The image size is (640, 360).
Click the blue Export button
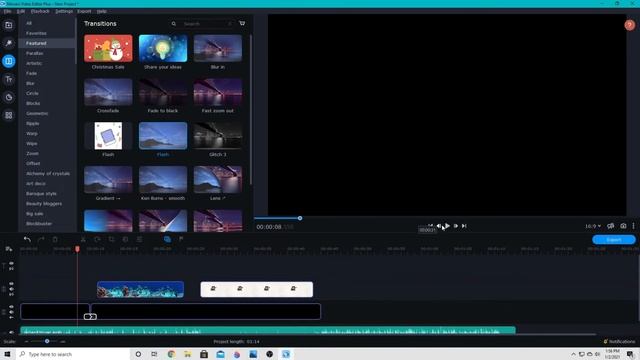point(613,240)
